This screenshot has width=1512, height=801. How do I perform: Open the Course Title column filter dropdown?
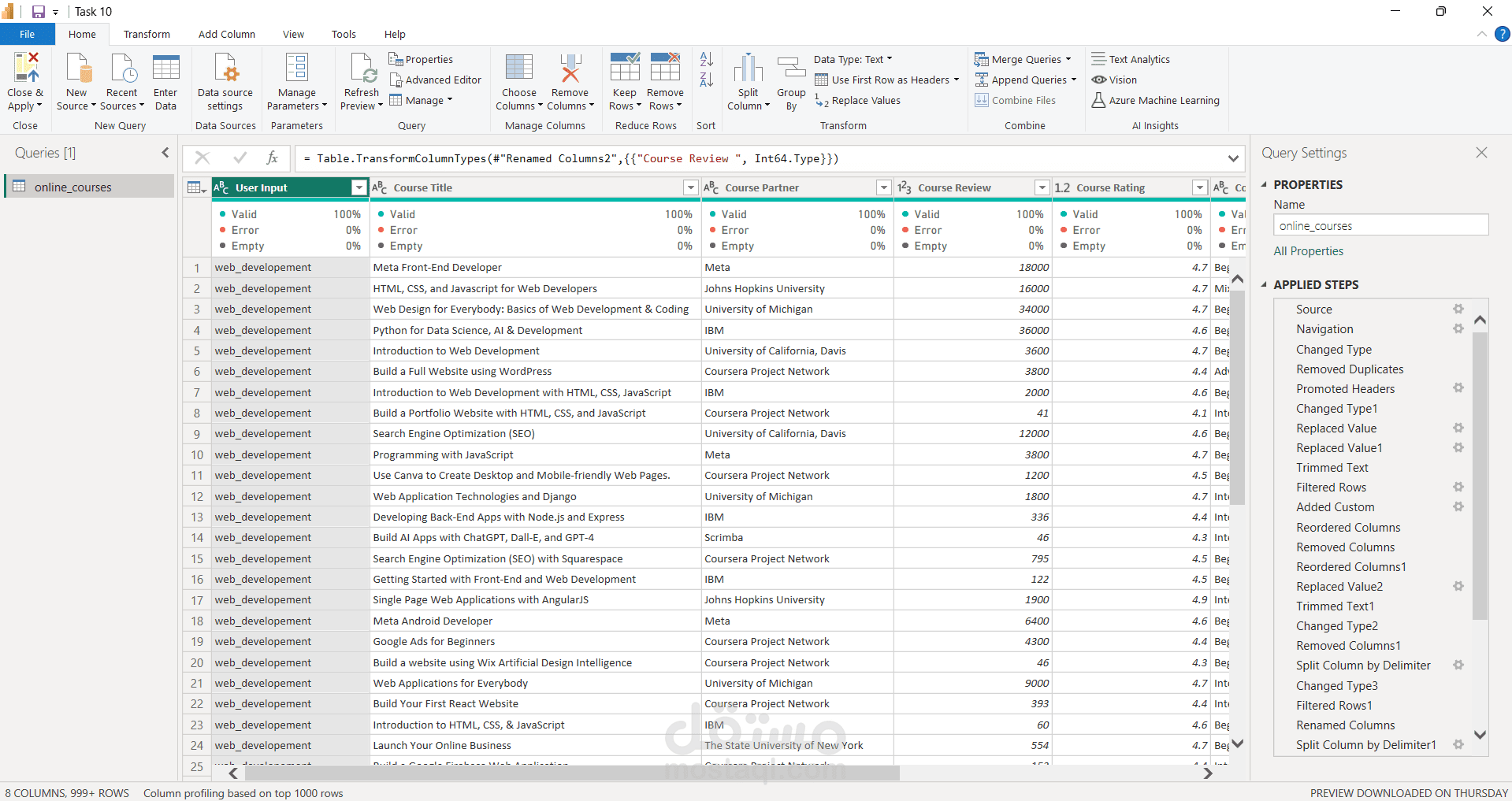(x=690, y=187)
